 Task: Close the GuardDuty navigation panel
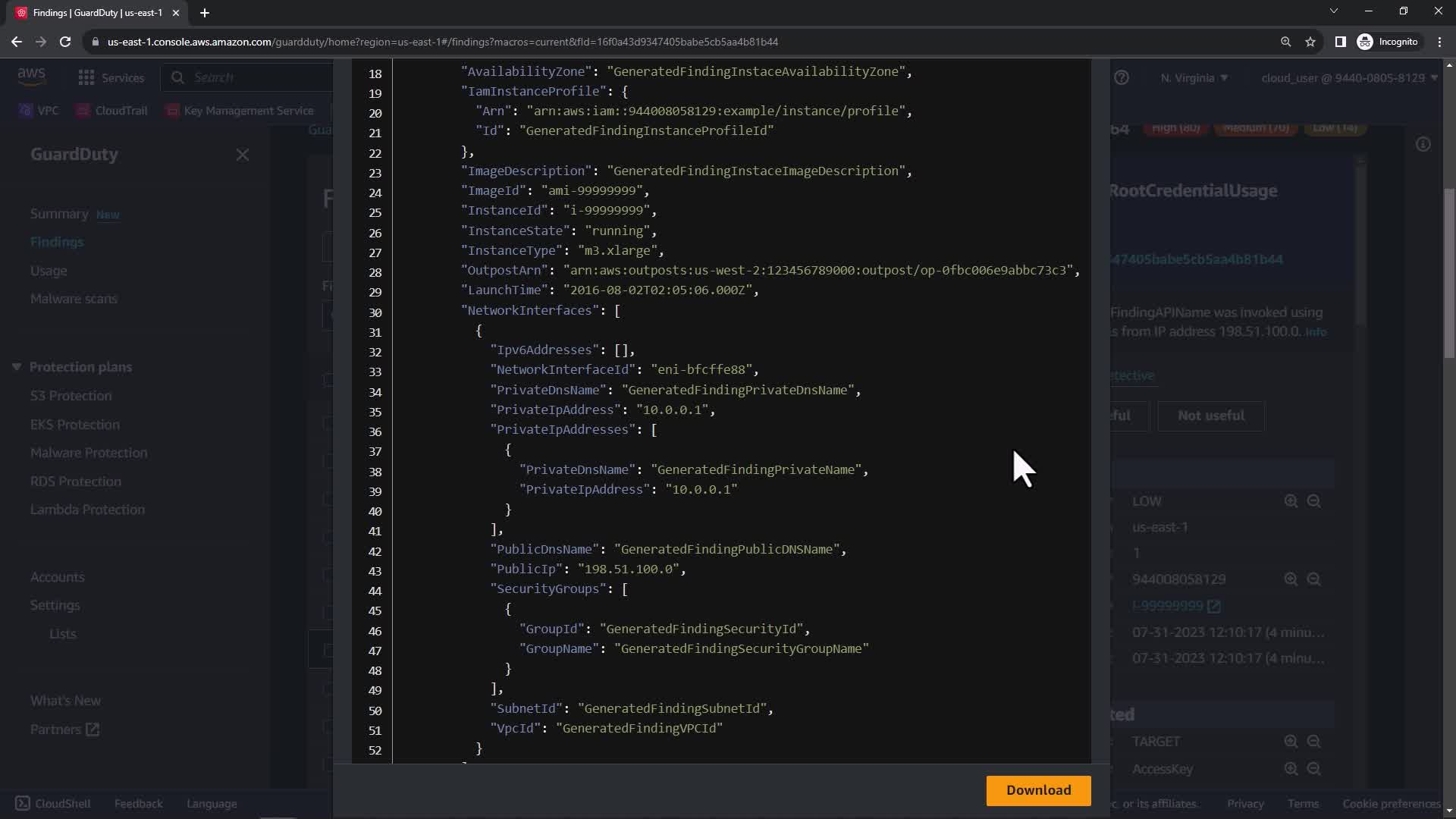click(x=242, y=155)
